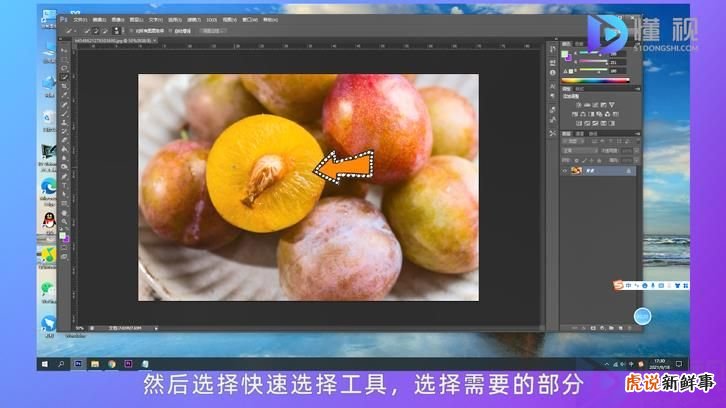Toggle lock all for the layer
The height and width of the screenshot is (408, 726).
coord(599,160)
